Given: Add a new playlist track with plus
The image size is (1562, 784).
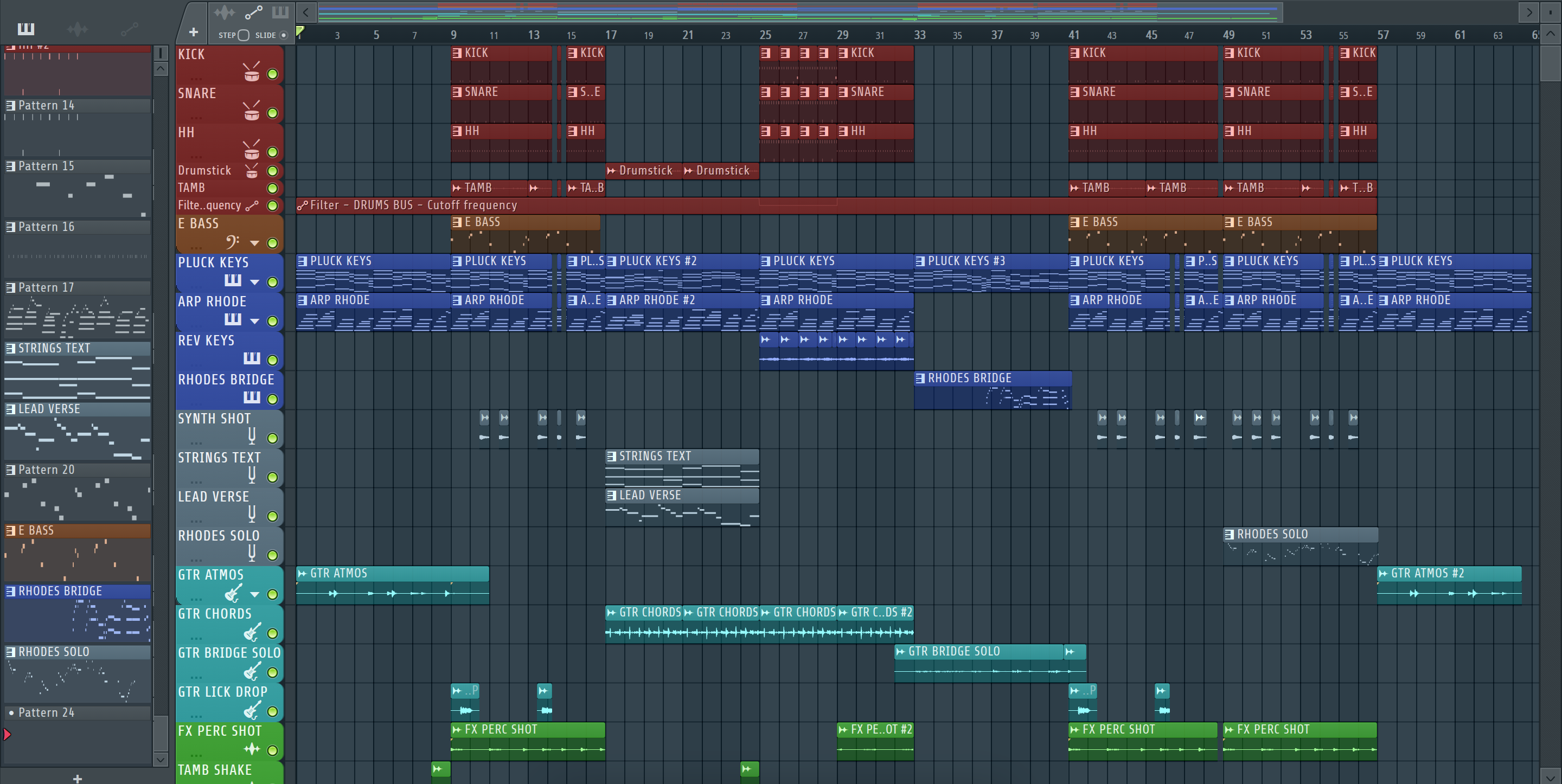Looking at the screenshot, I should [x=194, y=32].
